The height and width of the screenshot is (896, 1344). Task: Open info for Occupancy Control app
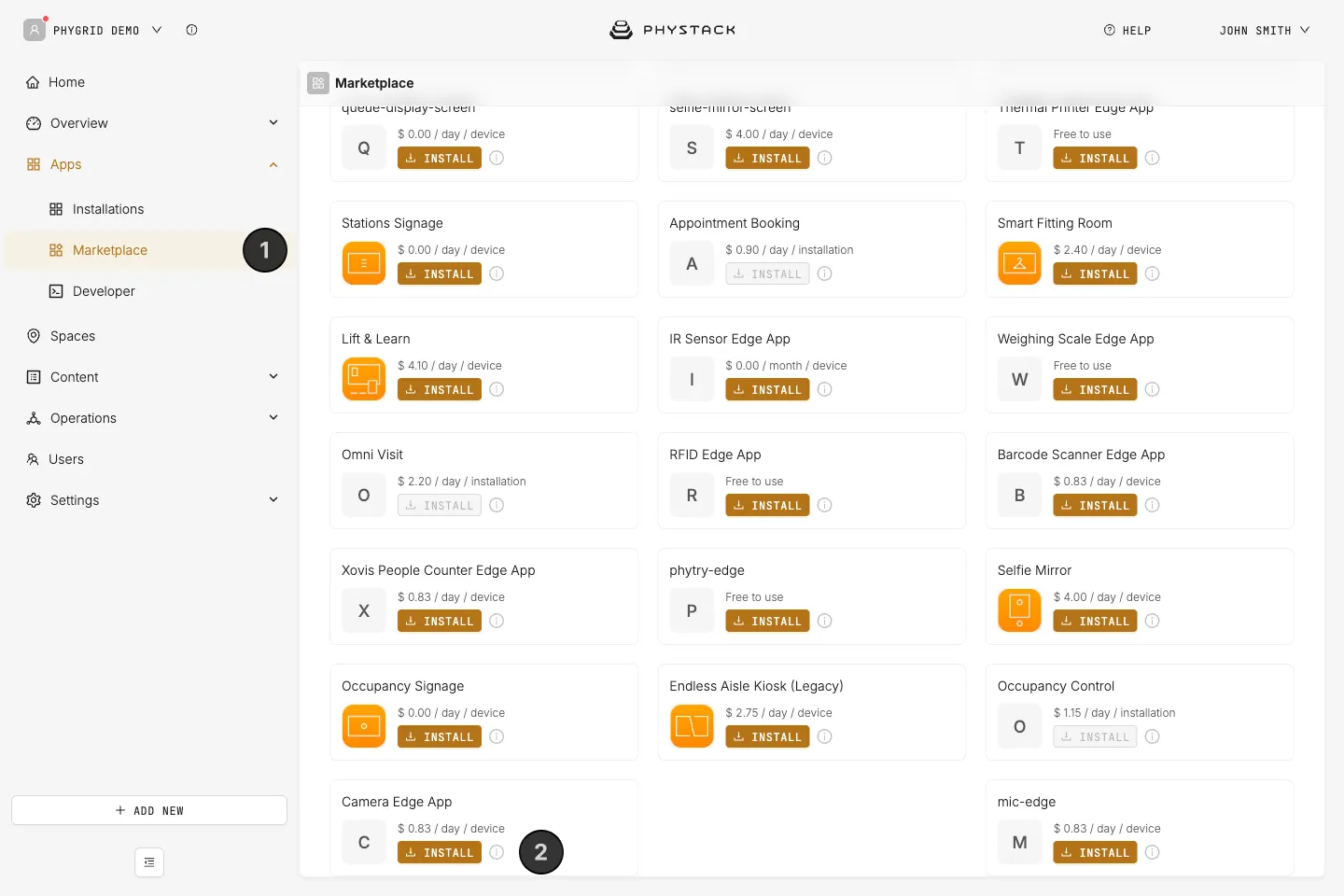pos(1153,736)
